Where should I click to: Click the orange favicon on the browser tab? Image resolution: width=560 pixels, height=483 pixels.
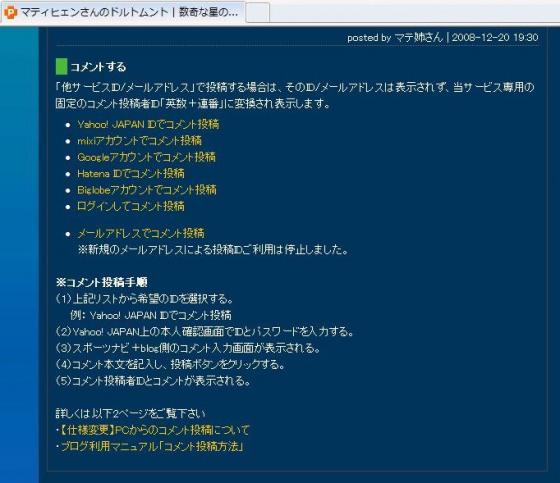click(10, 13)
